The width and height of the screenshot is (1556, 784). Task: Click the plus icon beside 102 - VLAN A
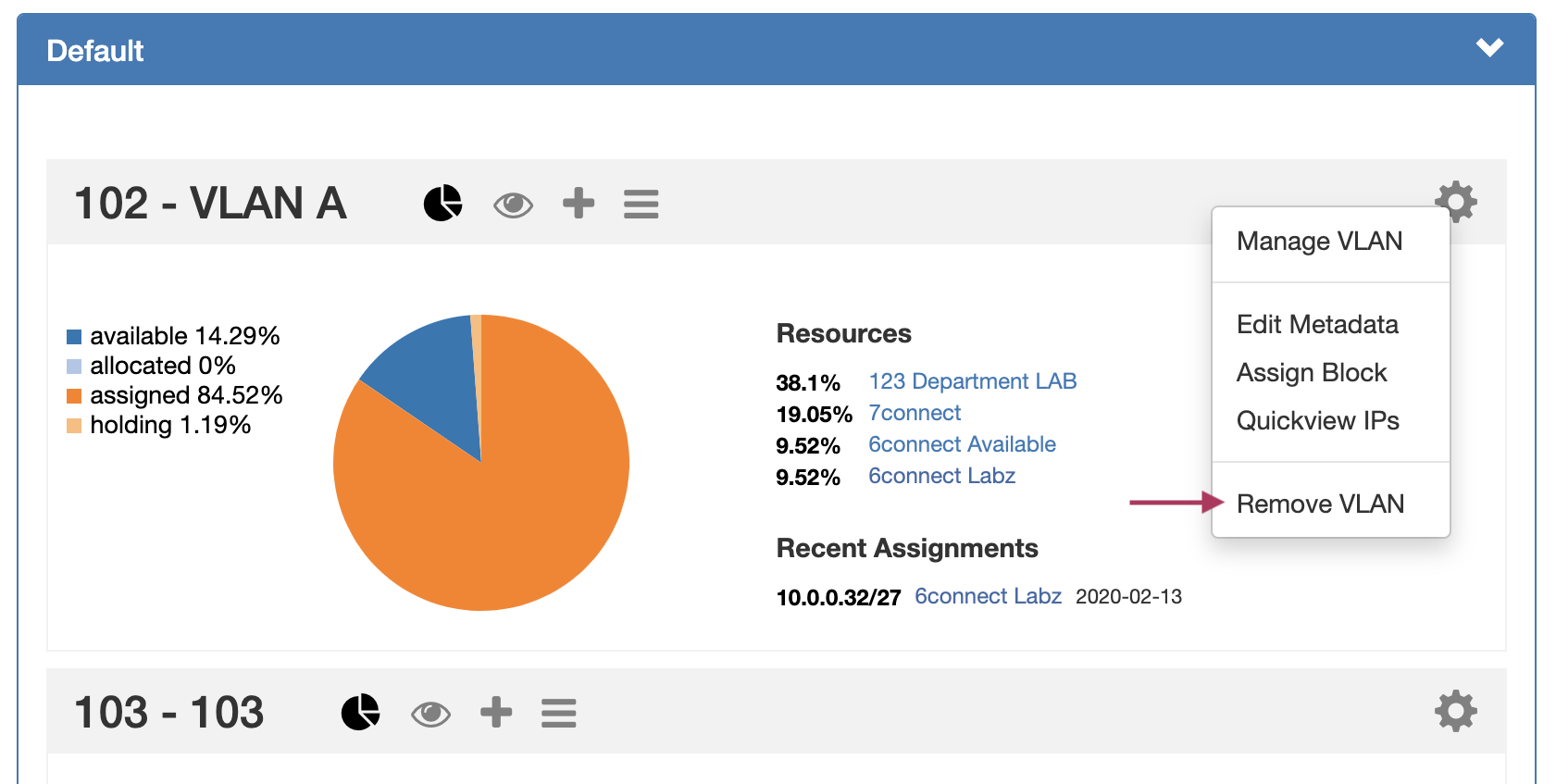579,203
